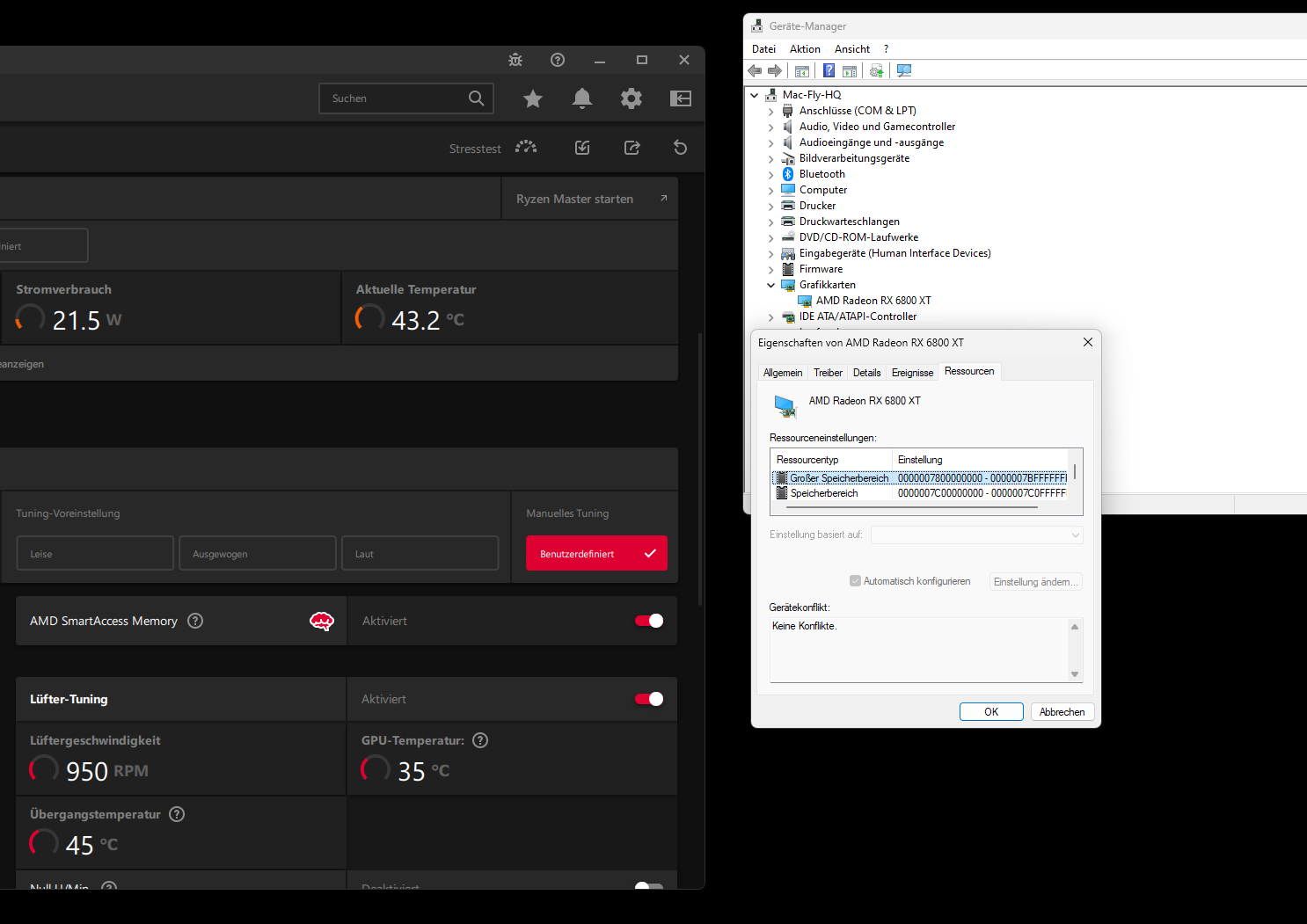1307x924 pixels.
Task: Open the Einstellung basiert auf dropdown
Action: [x=976, y=535]
